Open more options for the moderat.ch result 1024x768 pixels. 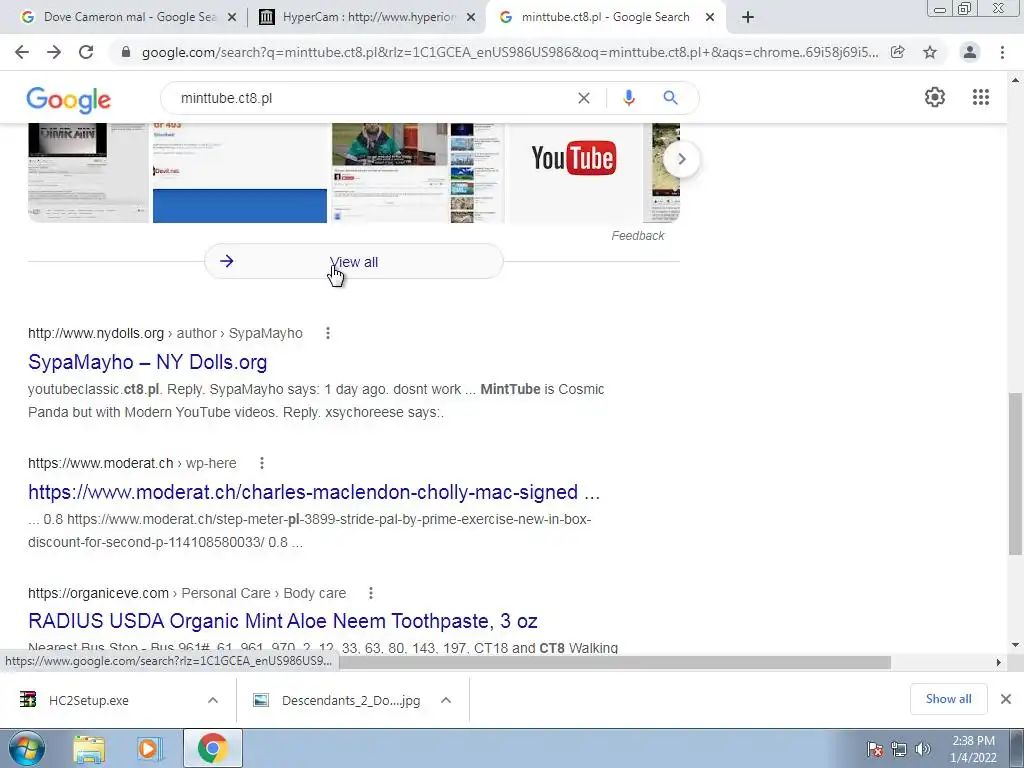point(262,463)
